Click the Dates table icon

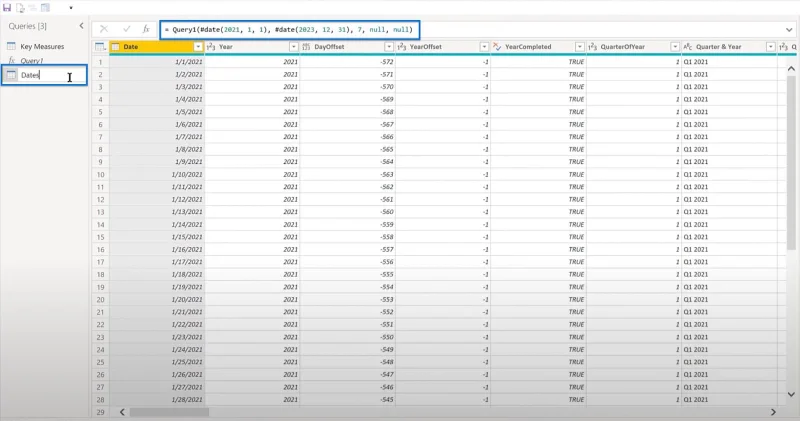click(x=11, y=75)
